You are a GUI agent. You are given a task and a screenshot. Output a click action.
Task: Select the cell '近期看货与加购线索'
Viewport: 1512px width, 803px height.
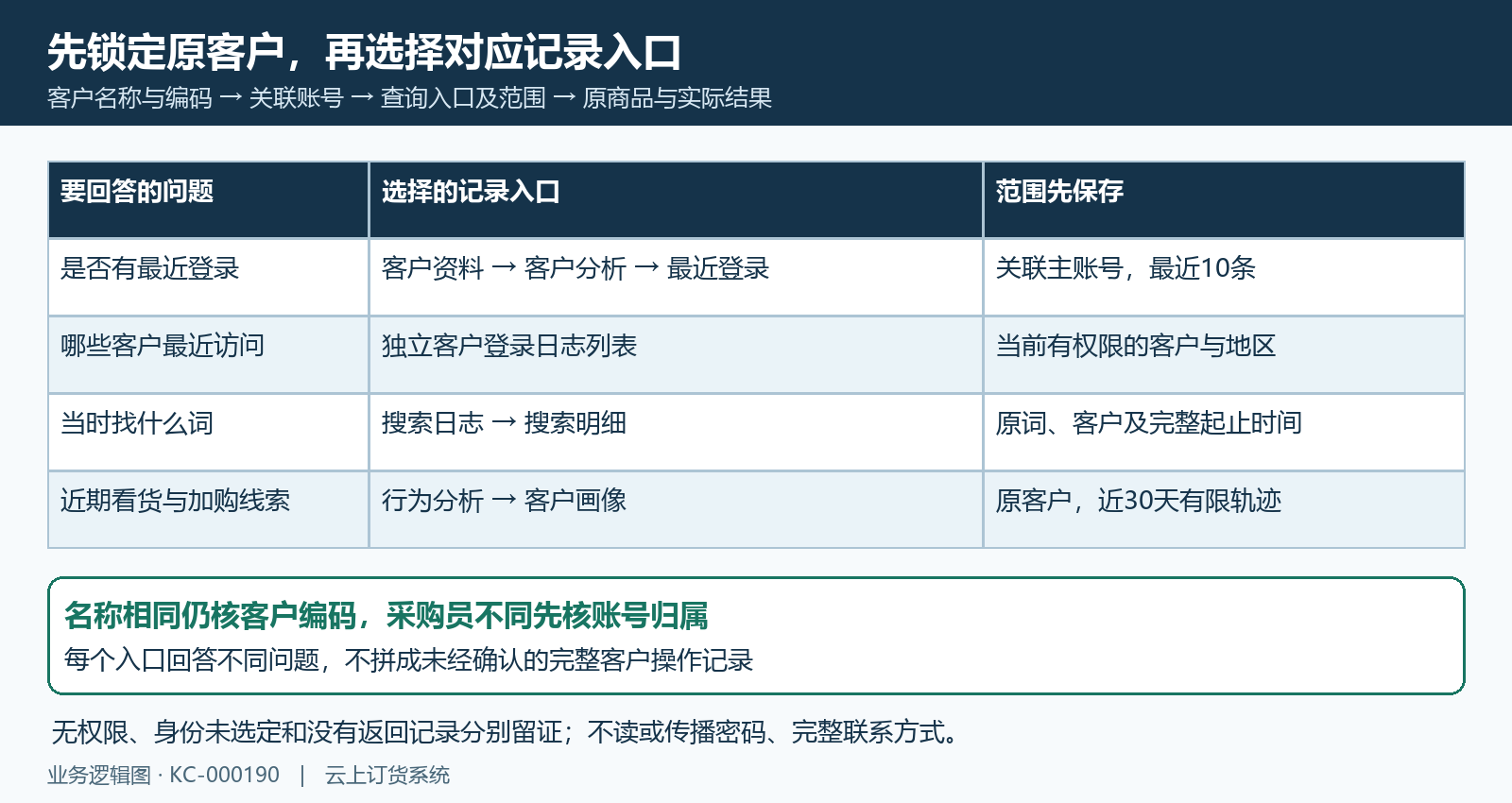(208, 509)
